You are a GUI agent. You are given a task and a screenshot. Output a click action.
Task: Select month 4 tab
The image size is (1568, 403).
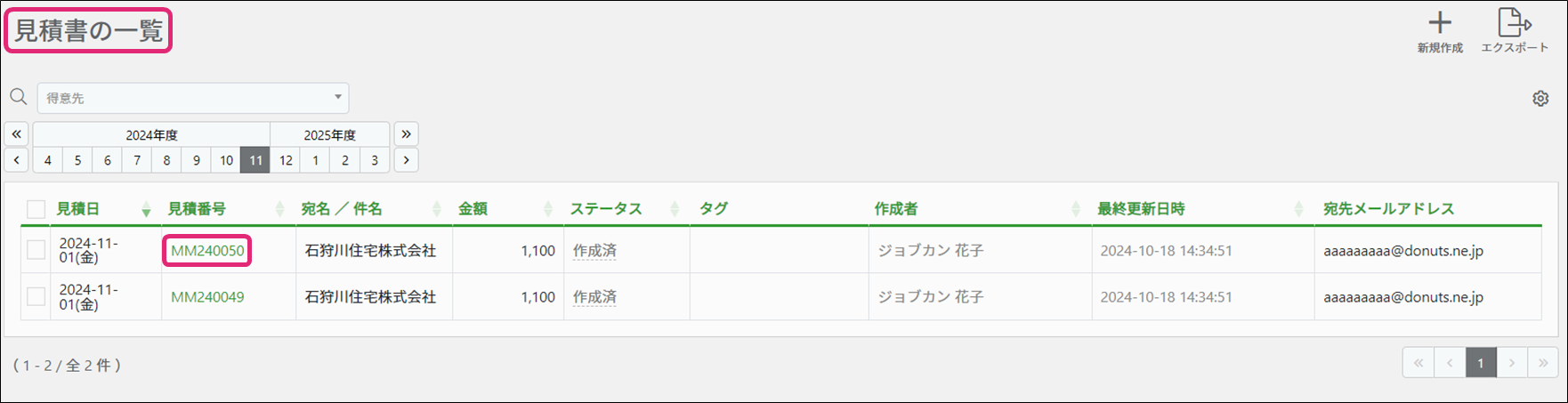click(48, 160)
